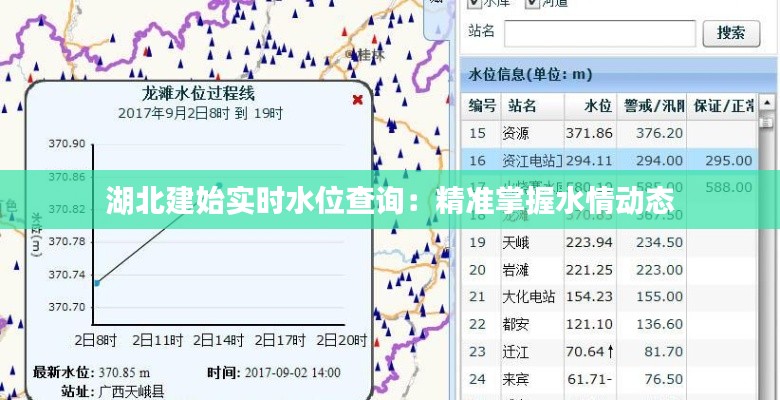The width and height of the screenshot is (780, 400).
Task: Click warning level value 76.50
Action: pyautogui.click(x=664, y=379)
